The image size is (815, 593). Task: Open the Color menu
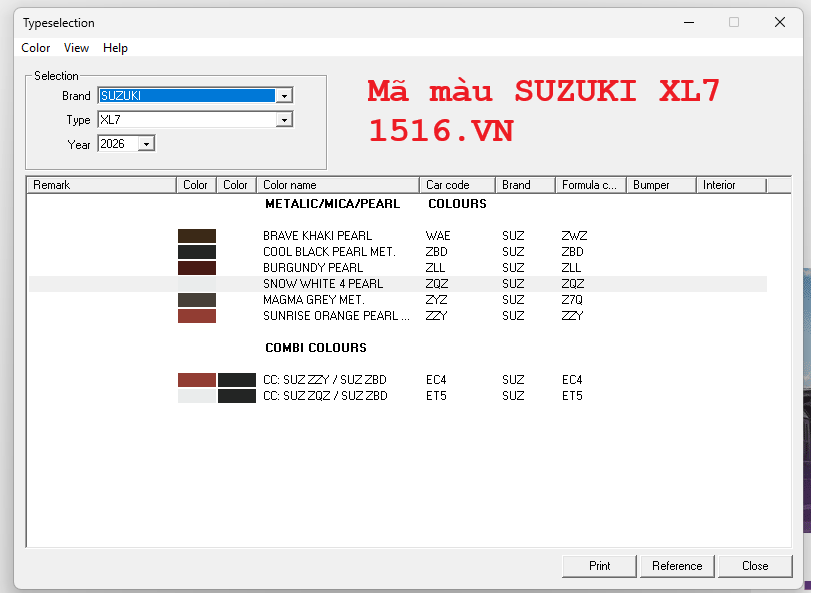point(35,48)
